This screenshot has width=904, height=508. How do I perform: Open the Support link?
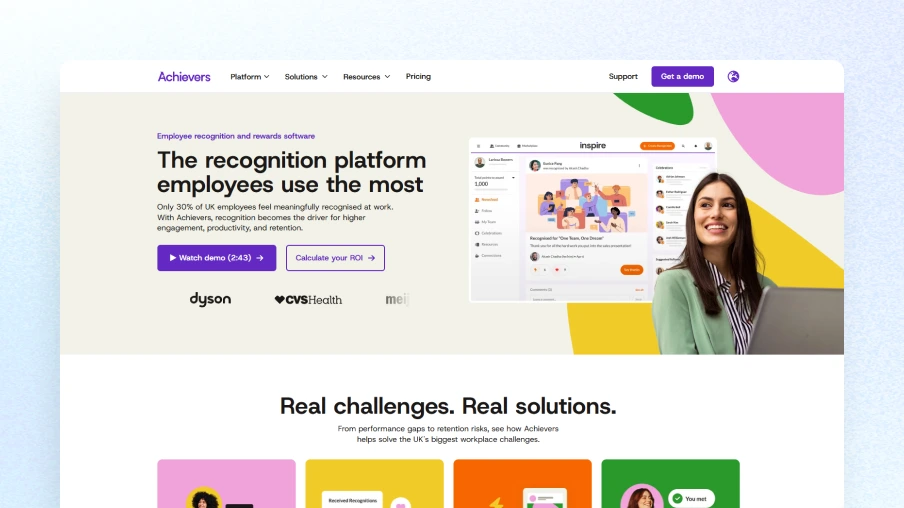(623, 76)
